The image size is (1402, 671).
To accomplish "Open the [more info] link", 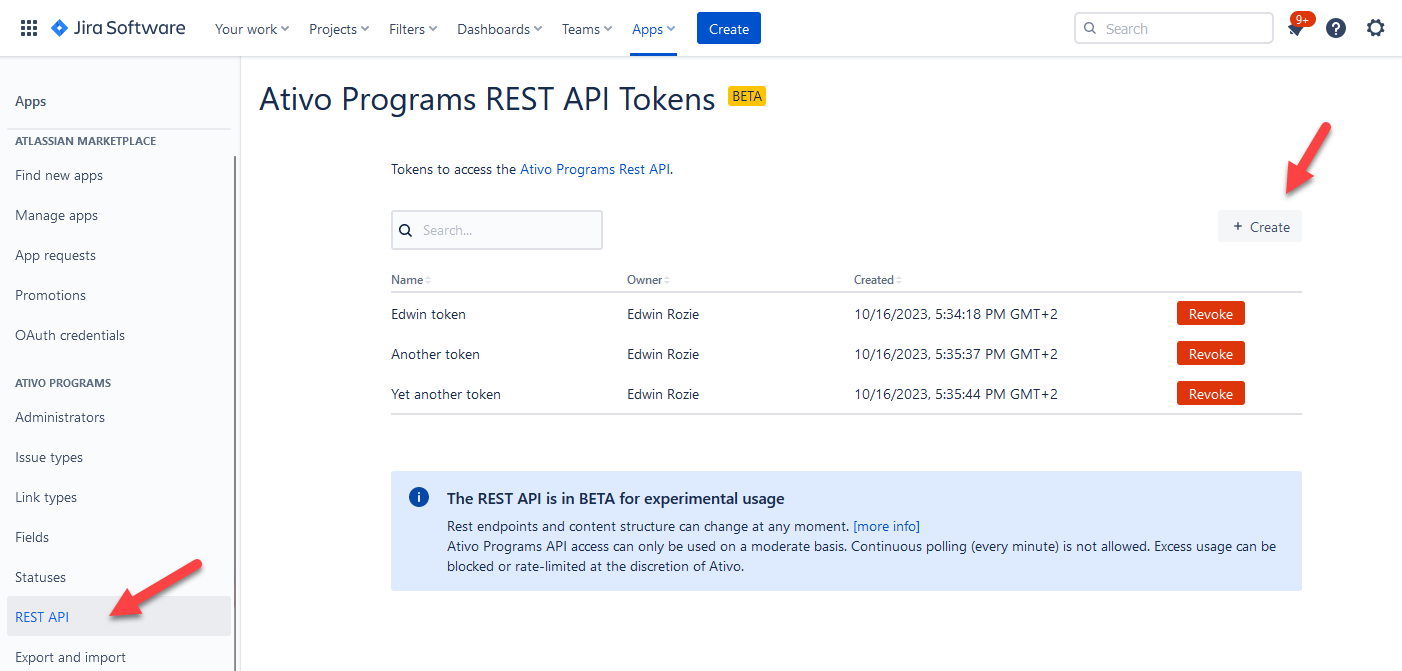I will pyautogui.click(x=886, y=526).
